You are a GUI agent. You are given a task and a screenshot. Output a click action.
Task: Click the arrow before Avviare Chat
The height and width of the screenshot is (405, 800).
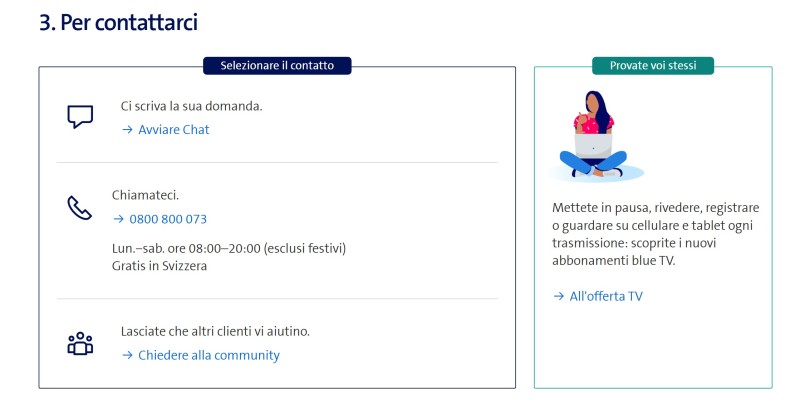tap(127, 130)
